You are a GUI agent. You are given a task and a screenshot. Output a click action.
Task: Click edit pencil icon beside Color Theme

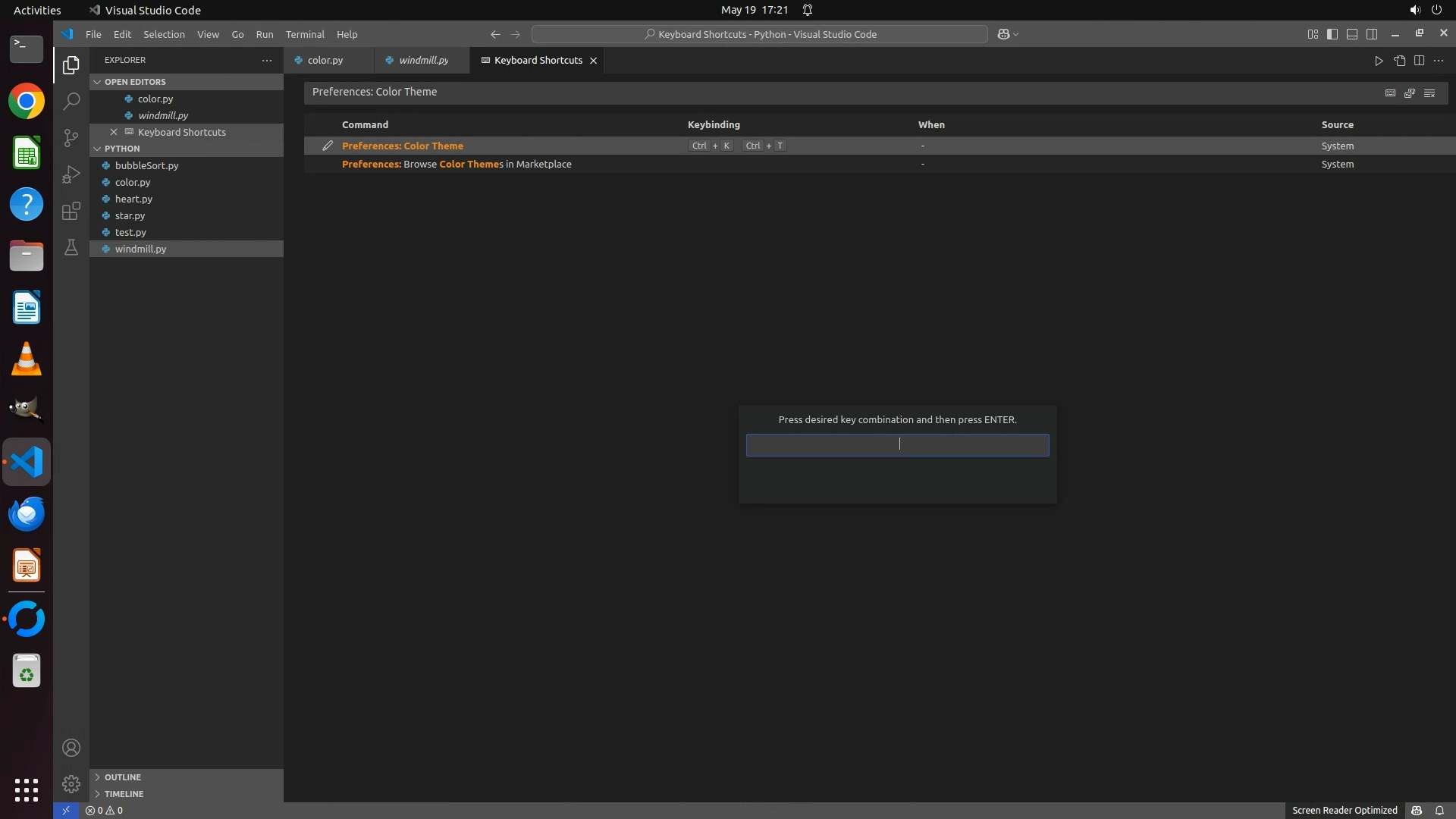[x=328, y=146]
